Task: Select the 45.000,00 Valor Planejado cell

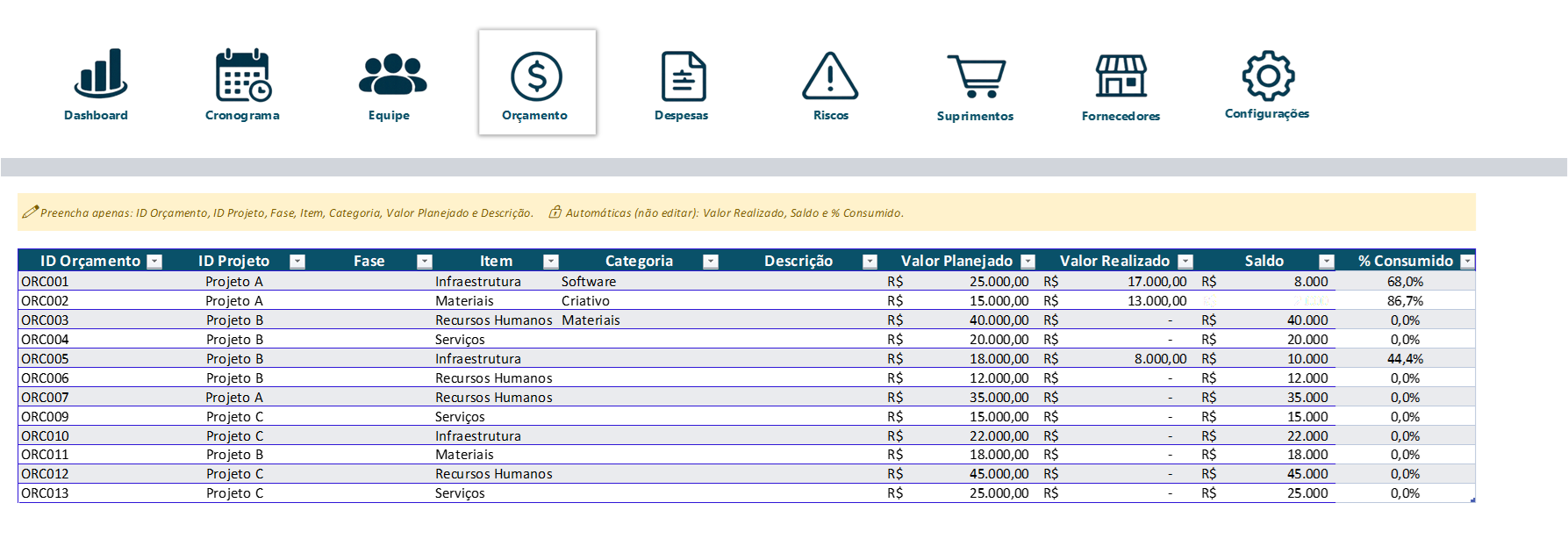Action: click(x=958, y=473)
